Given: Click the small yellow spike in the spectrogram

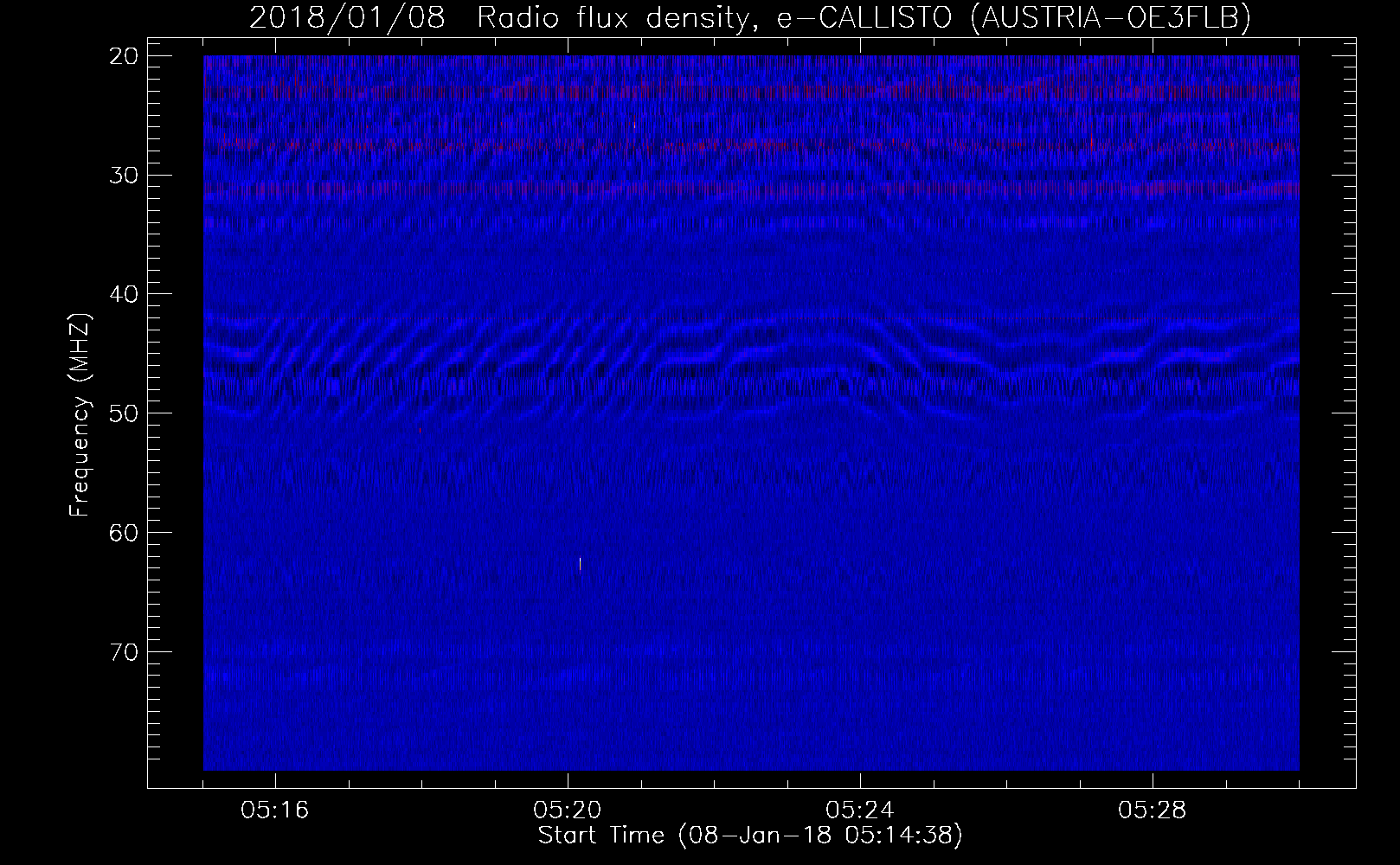Looking at the screenshot, I should [580, 564].
